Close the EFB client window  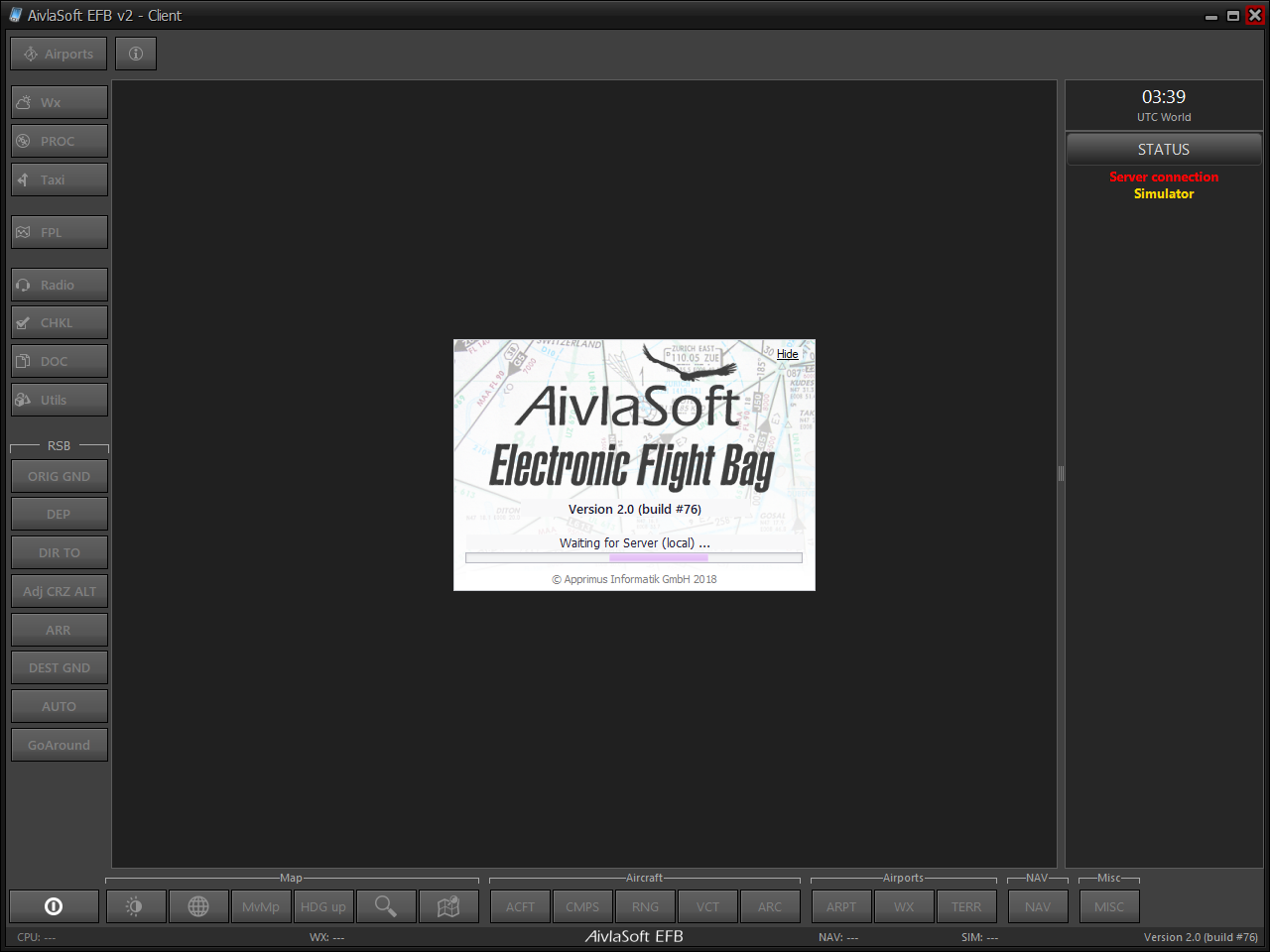(x=1255, y=16)
